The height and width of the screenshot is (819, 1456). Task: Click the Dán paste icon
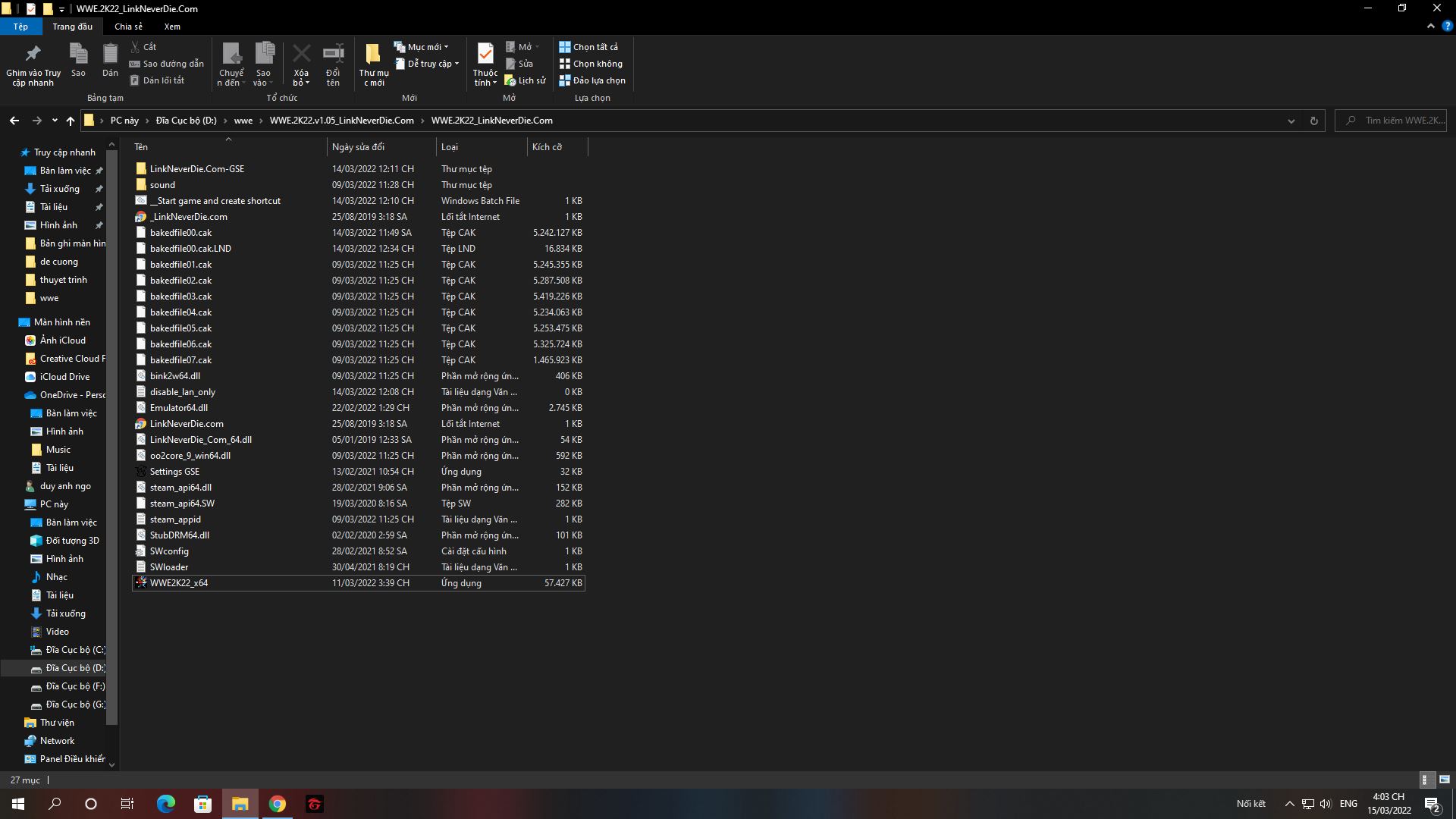tap(110, 55)
